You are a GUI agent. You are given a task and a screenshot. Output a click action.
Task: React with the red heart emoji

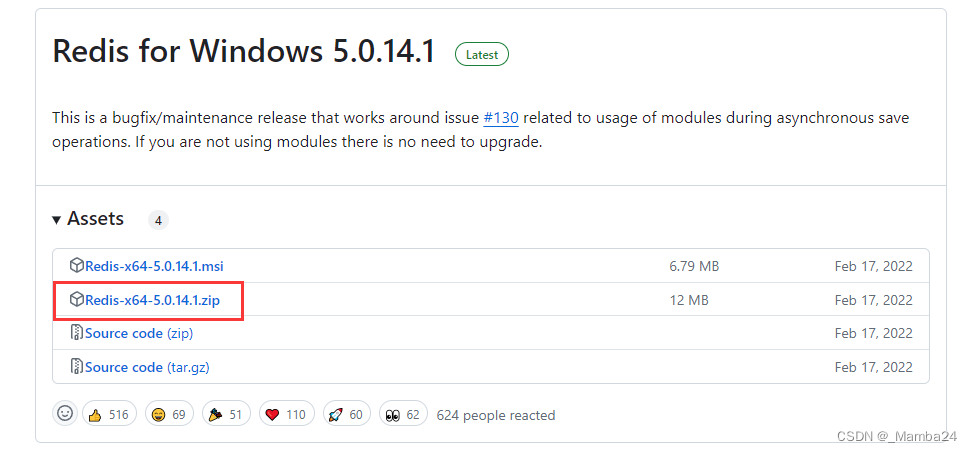(x=286, y=414)
